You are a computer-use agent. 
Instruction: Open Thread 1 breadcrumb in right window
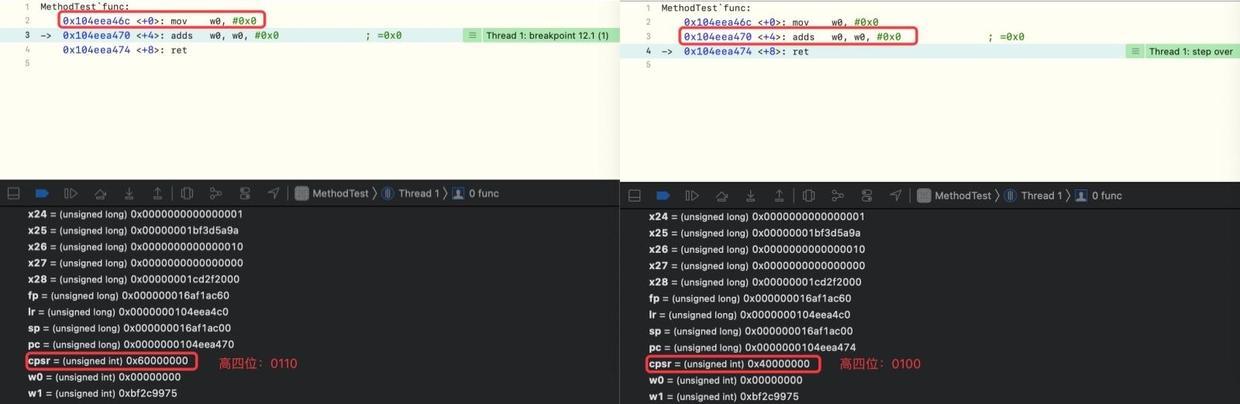(x=1033, y=196)
